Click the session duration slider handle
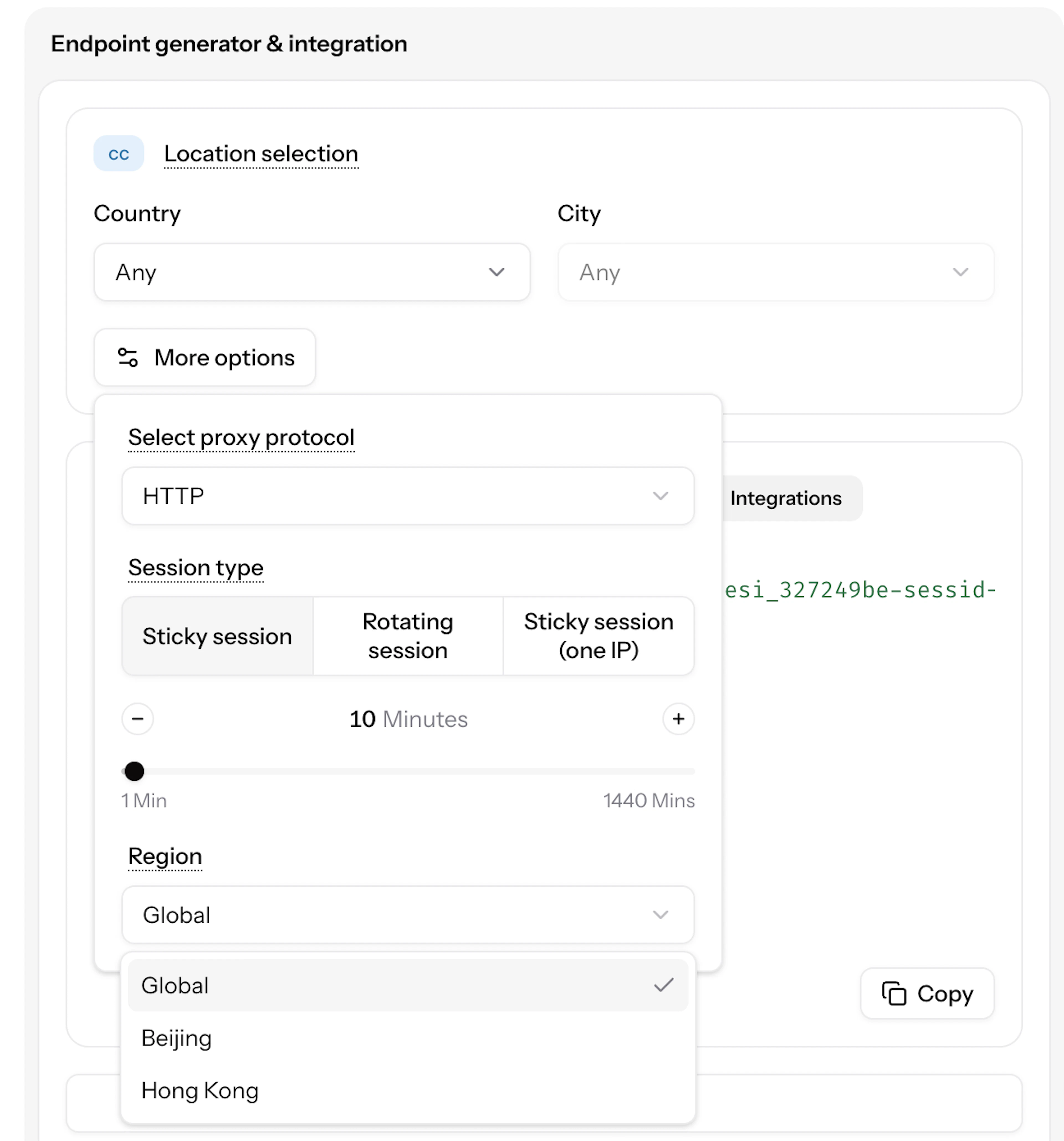1064x1141 pixels. [x=134, y=771]
